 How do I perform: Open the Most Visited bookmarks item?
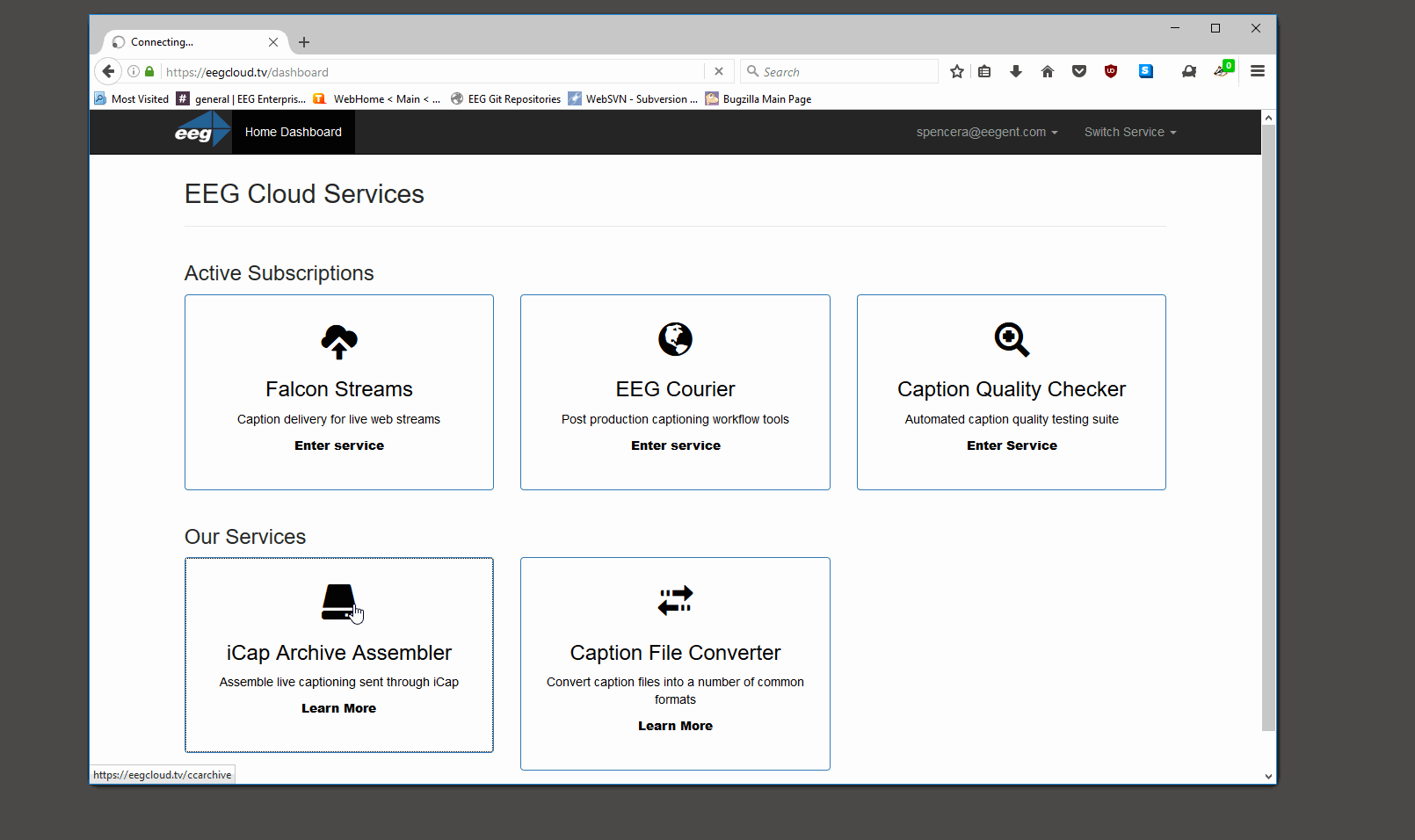point(132,99)
